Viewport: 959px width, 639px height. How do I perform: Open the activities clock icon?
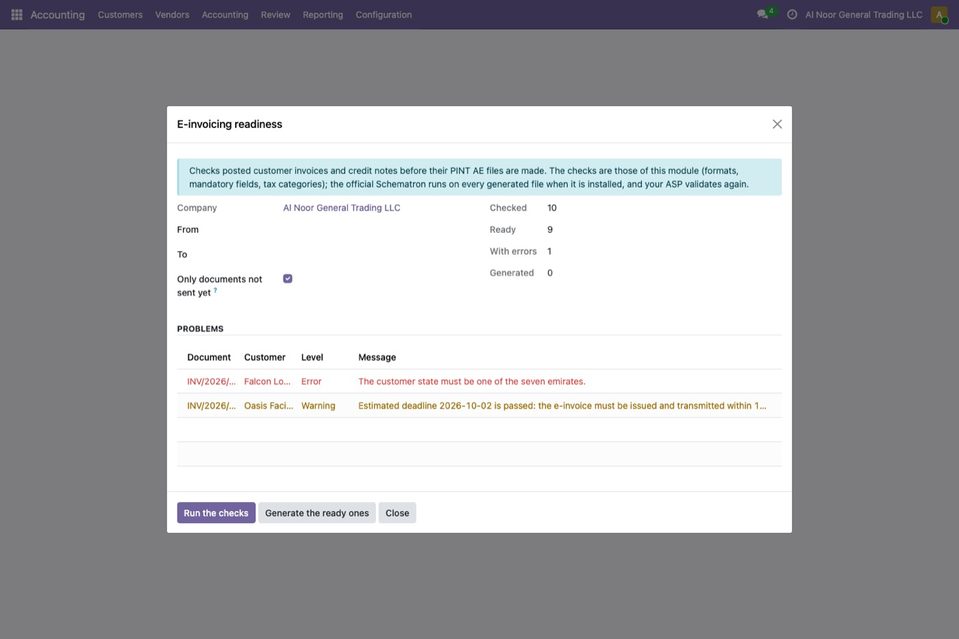point(792,15)
